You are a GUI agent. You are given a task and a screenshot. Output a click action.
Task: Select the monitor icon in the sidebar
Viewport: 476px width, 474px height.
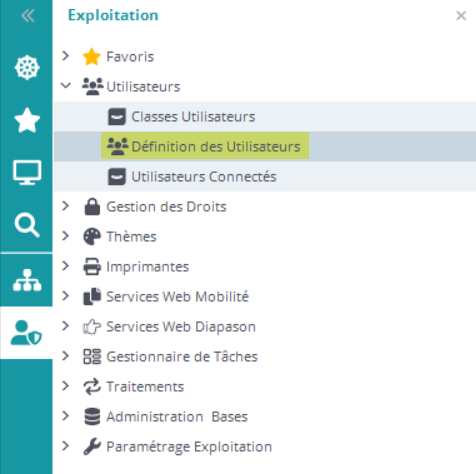27,172
